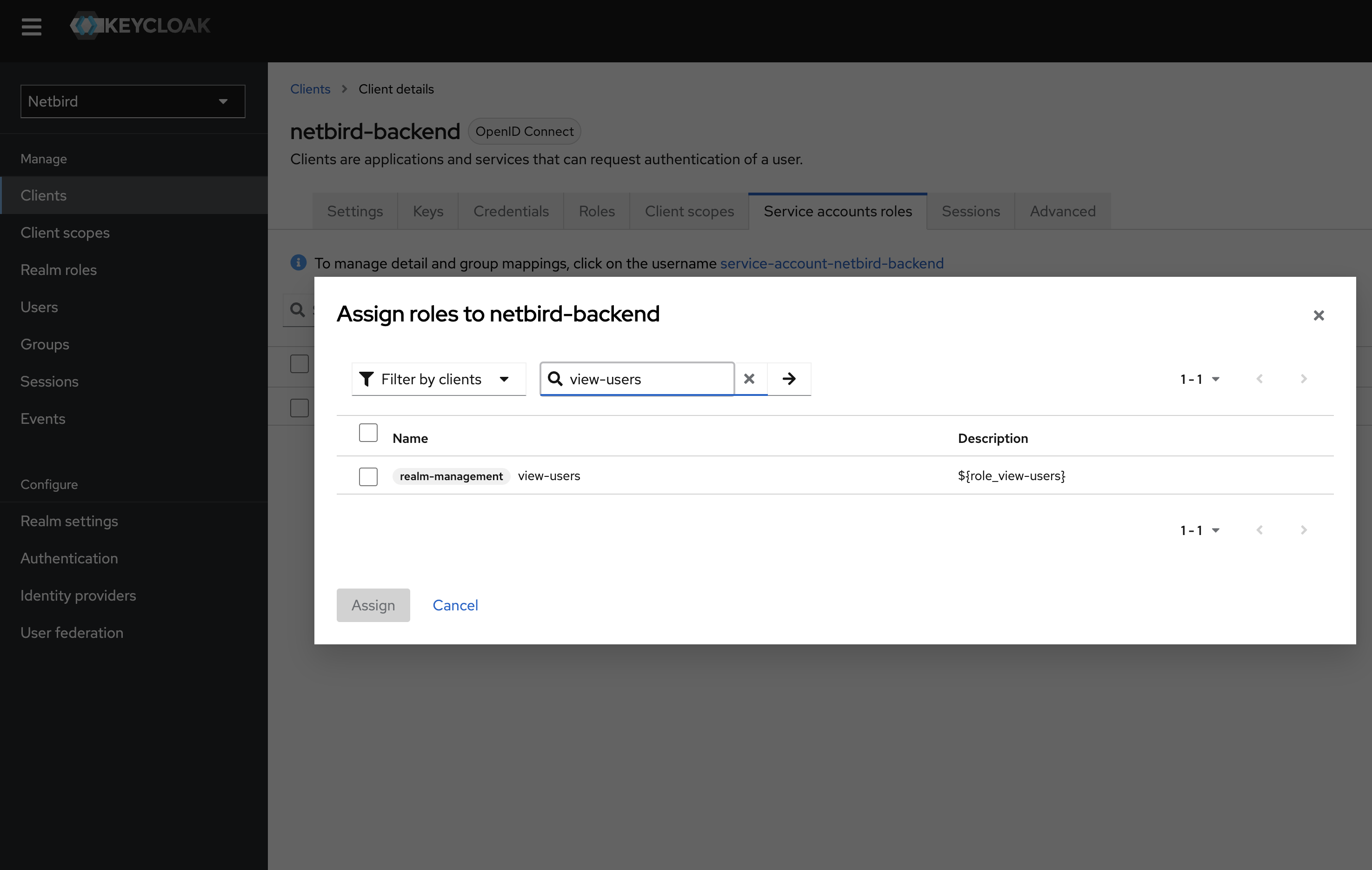Submit search with the arrow button

(x=789, y=379)
